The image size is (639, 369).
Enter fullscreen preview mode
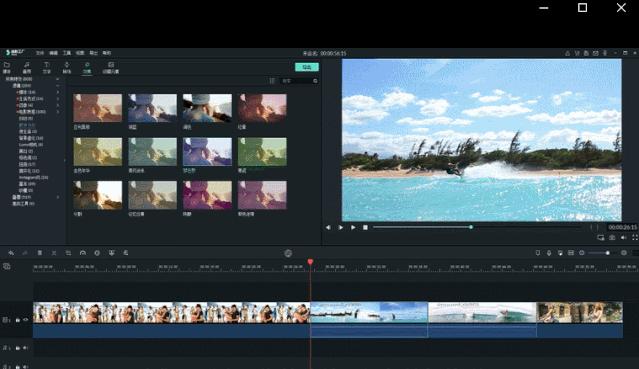[635, 237]
